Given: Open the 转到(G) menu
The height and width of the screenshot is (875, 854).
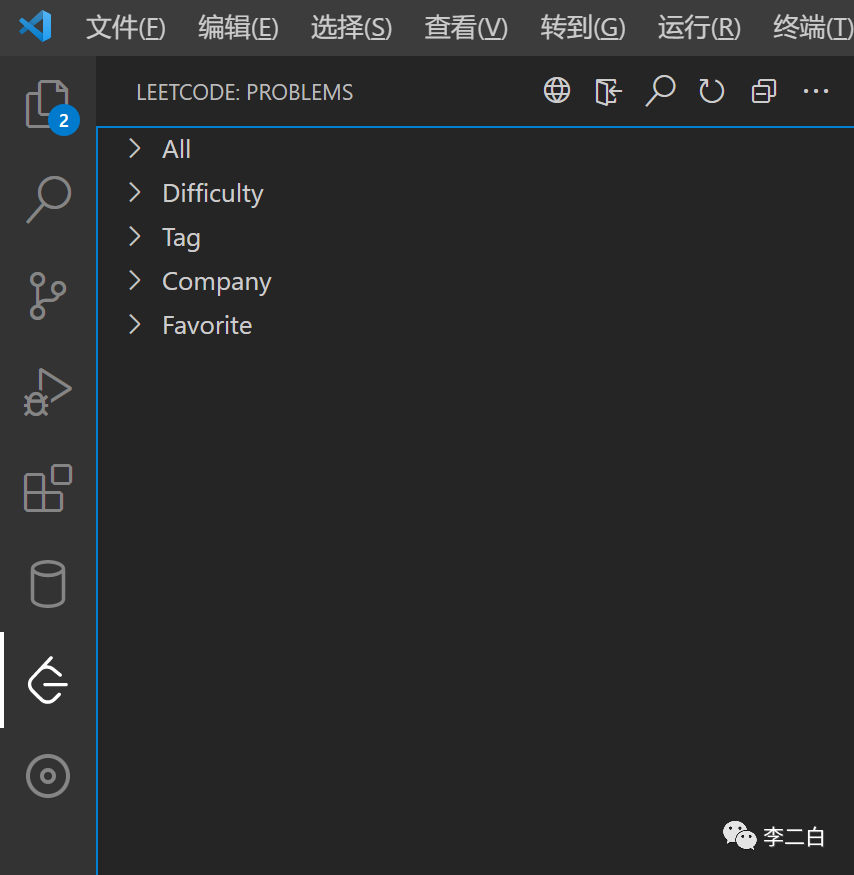Looking at the screenshot, I should coord(583,27).
